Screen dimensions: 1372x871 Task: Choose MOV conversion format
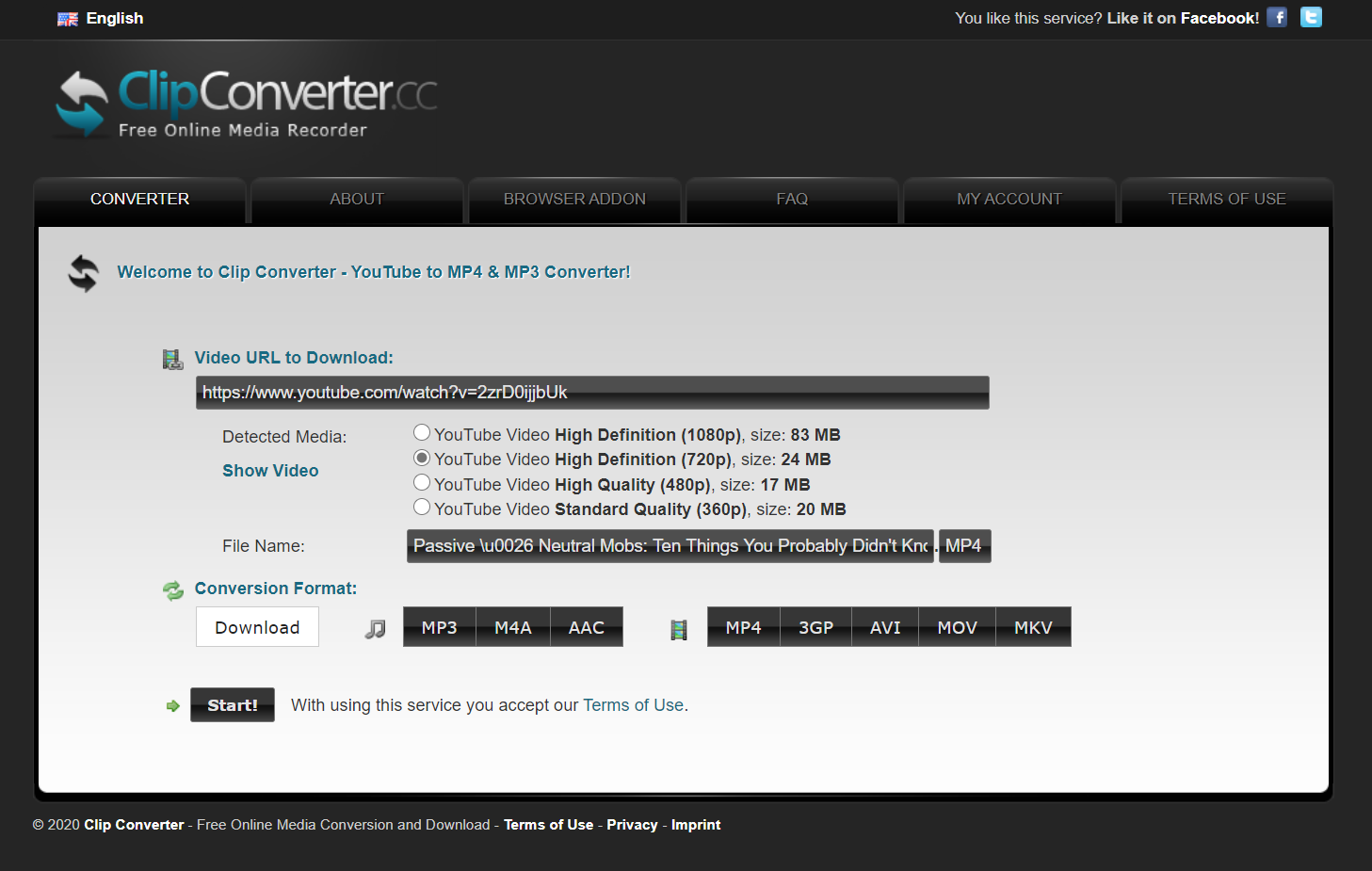[x=957, y=627]
